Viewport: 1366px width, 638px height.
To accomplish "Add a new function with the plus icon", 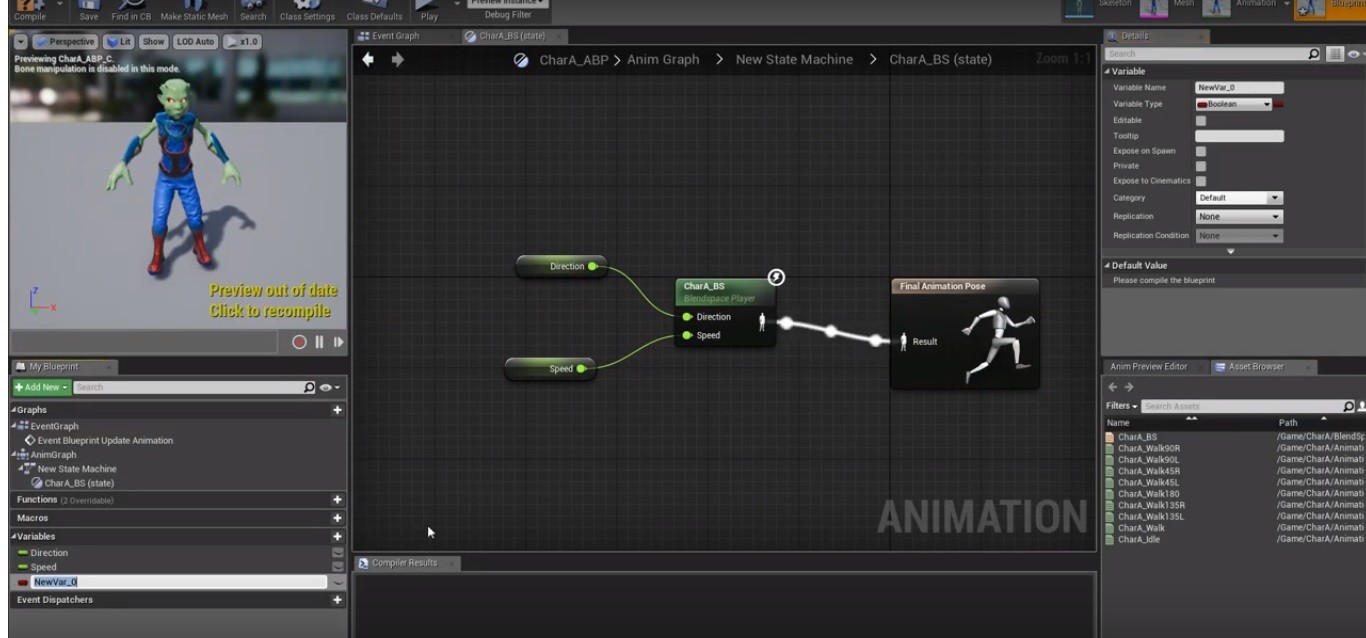I will (337, 500).
